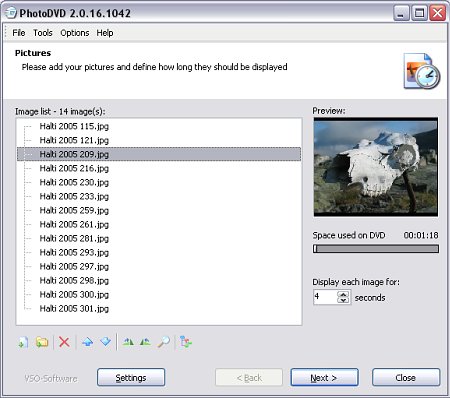Viewport: 450px width, 398px height.
Task: Open the Tools menu
Action: [x=43, y=33]
